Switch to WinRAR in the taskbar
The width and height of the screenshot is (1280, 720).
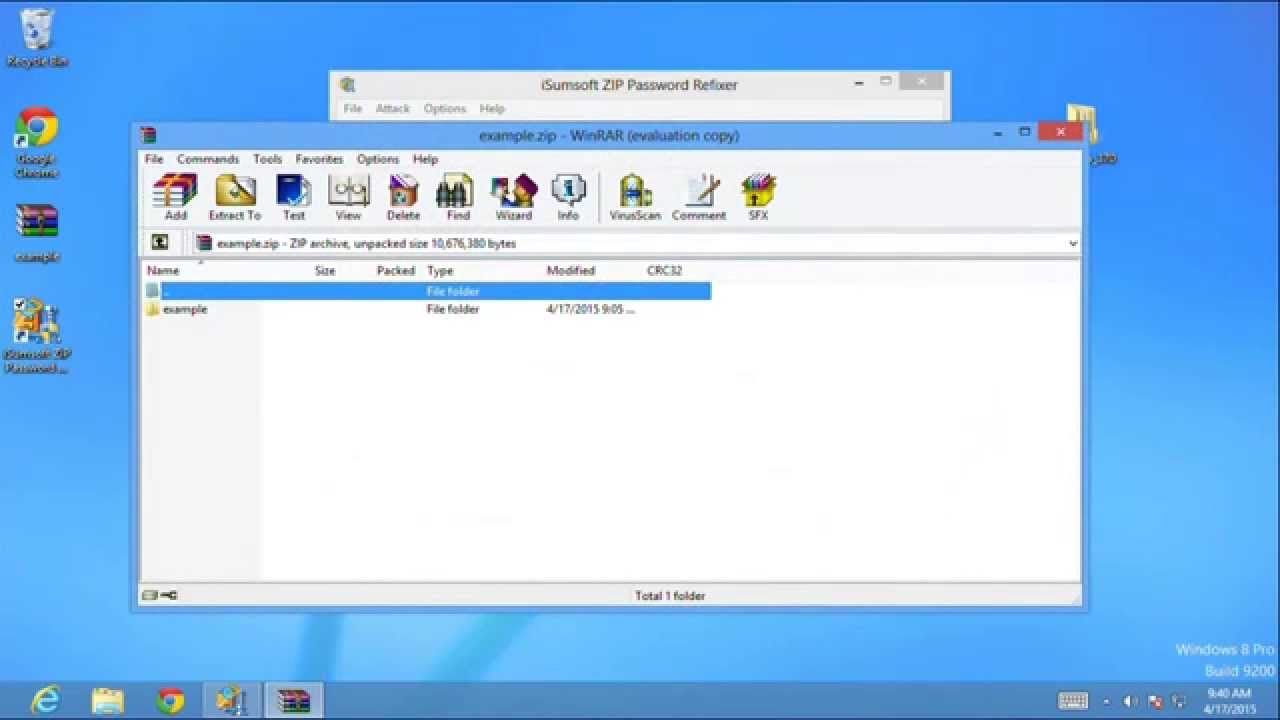click(294, 700)
